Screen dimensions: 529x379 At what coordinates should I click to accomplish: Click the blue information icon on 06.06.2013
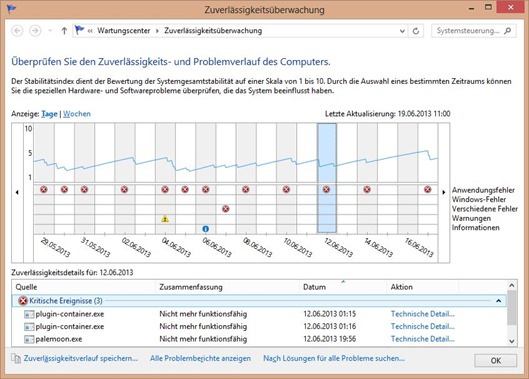click(205, 229)
